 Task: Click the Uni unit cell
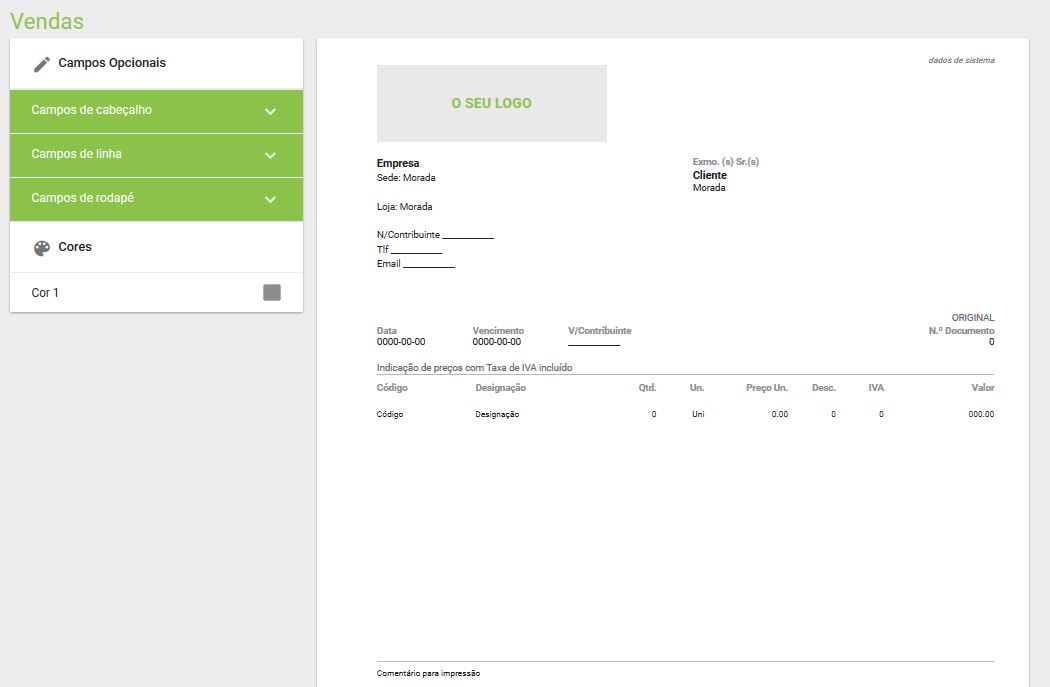click(698, 414)
